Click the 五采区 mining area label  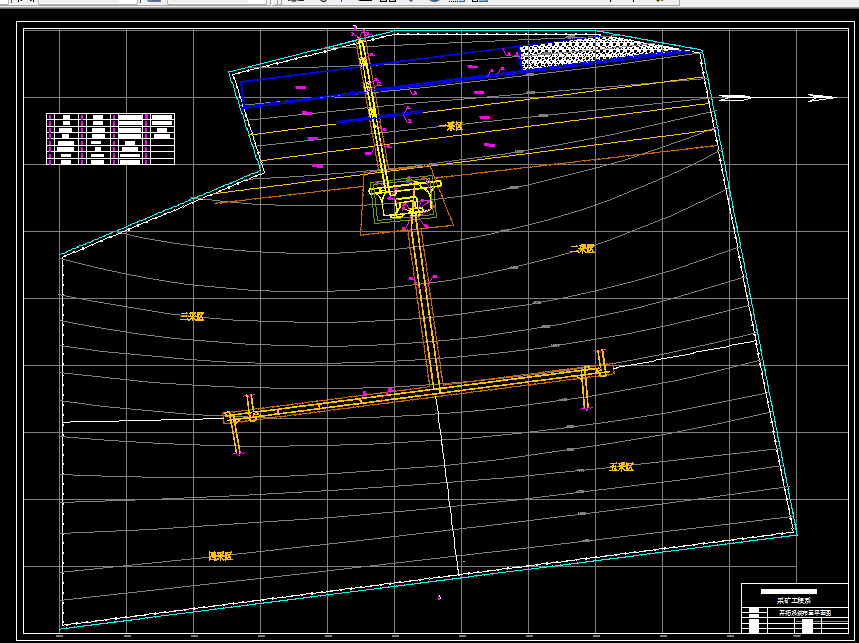pos(622,467)
